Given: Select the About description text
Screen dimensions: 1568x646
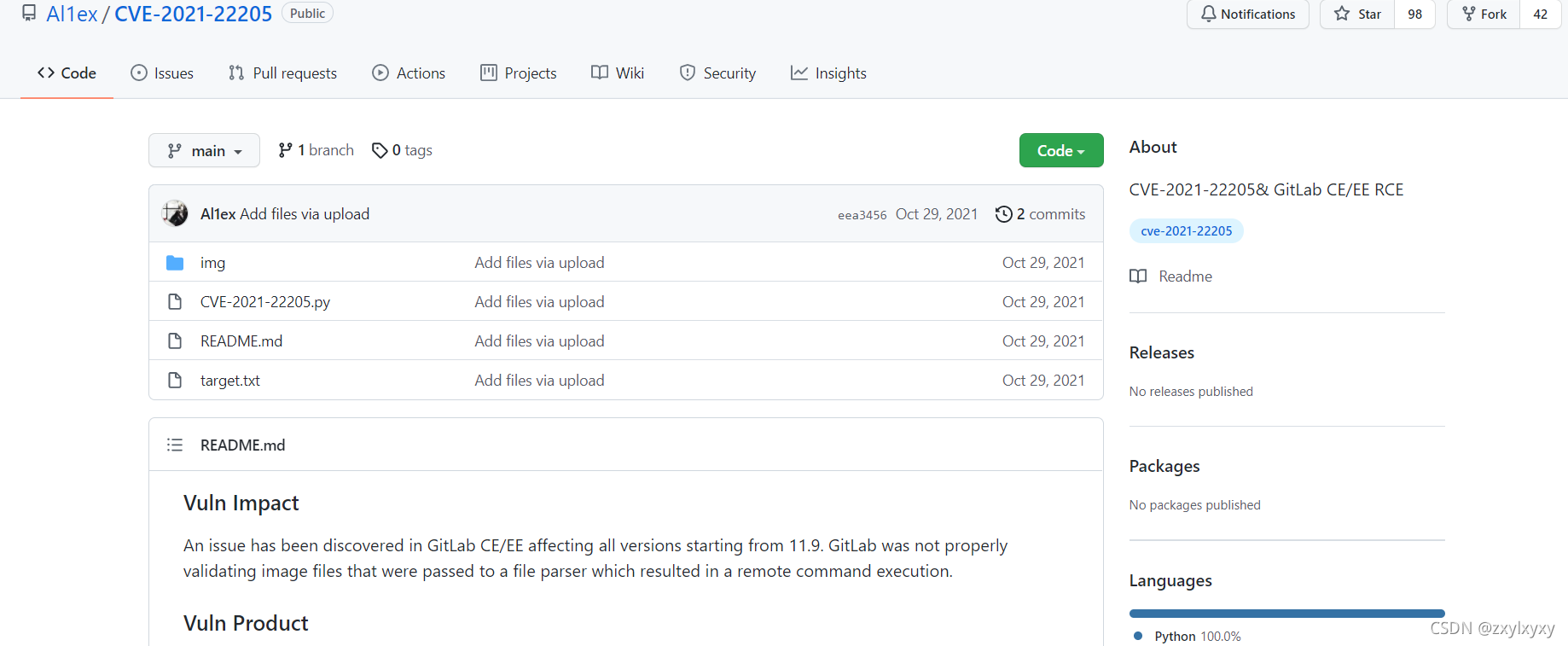Looking at the screenshot, I should click(x=1267, y=189).
